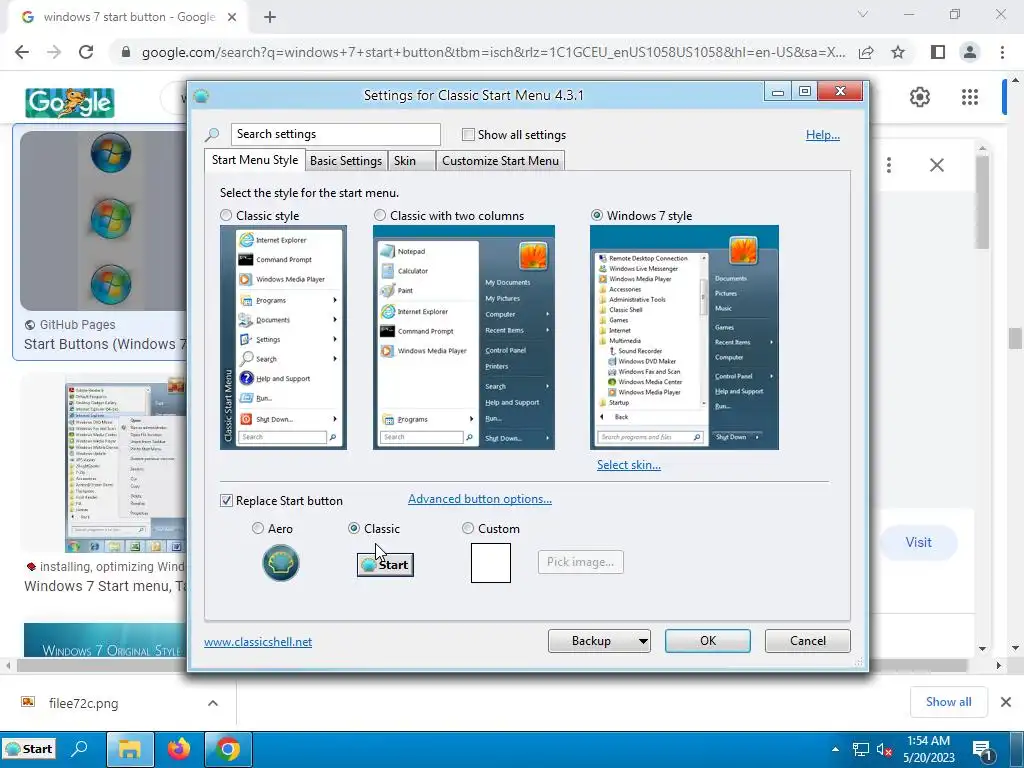Enable Show all settings checkbox
Screen dimensions: 1024x768
click(468, 135)
